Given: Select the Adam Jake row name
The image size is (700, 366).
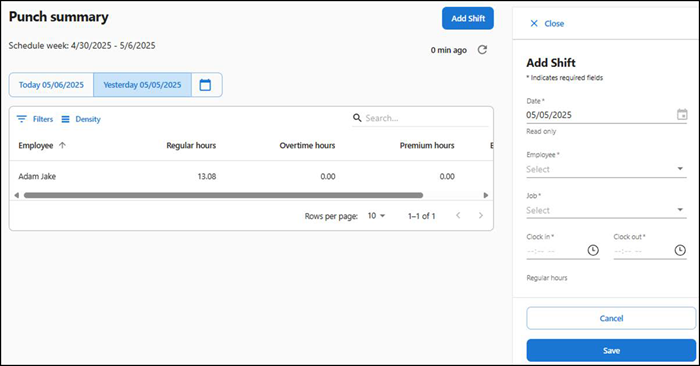Looking at the screenshot, I should coord(37,176).
